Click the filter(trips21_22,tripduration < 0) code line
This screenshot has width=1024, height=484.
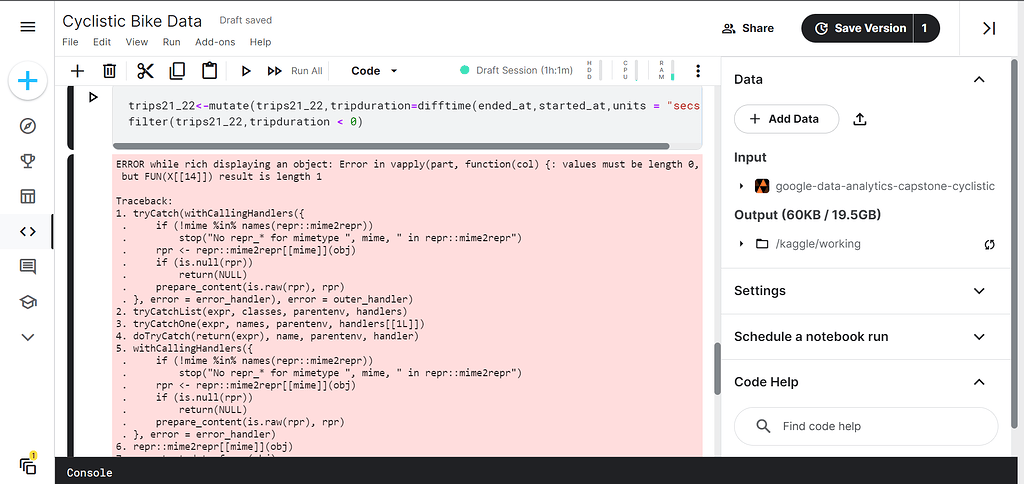[x=245, y=121]
